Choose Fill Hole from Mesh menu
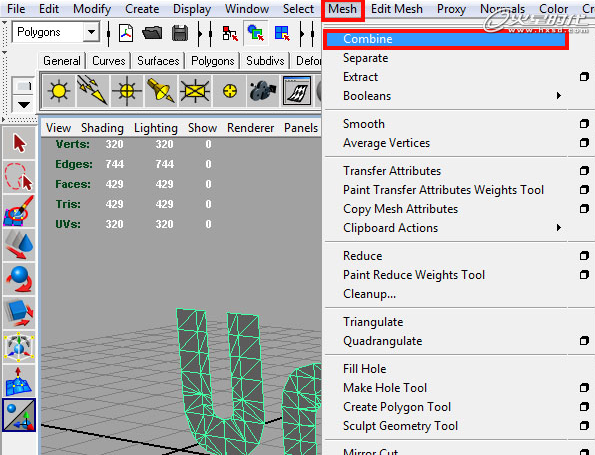The height and width of the screenshot is (455, 595). point(364,369)
